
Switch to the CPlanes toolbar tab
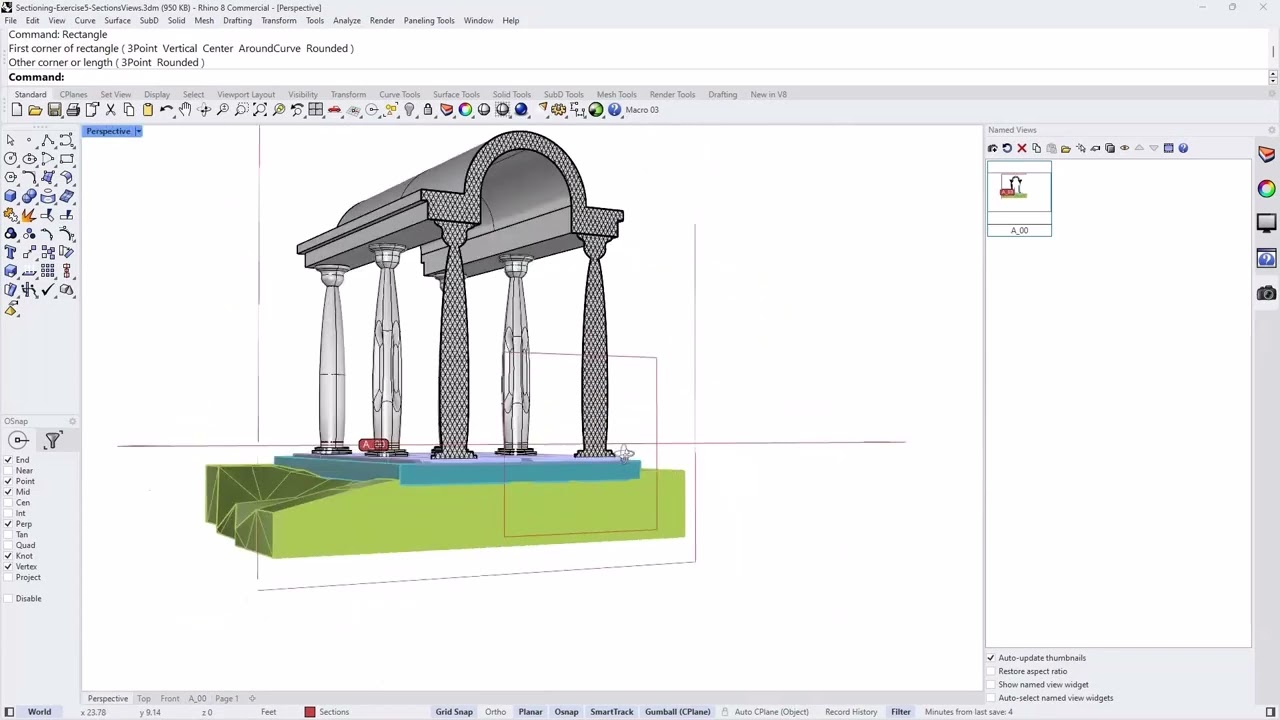73,95
